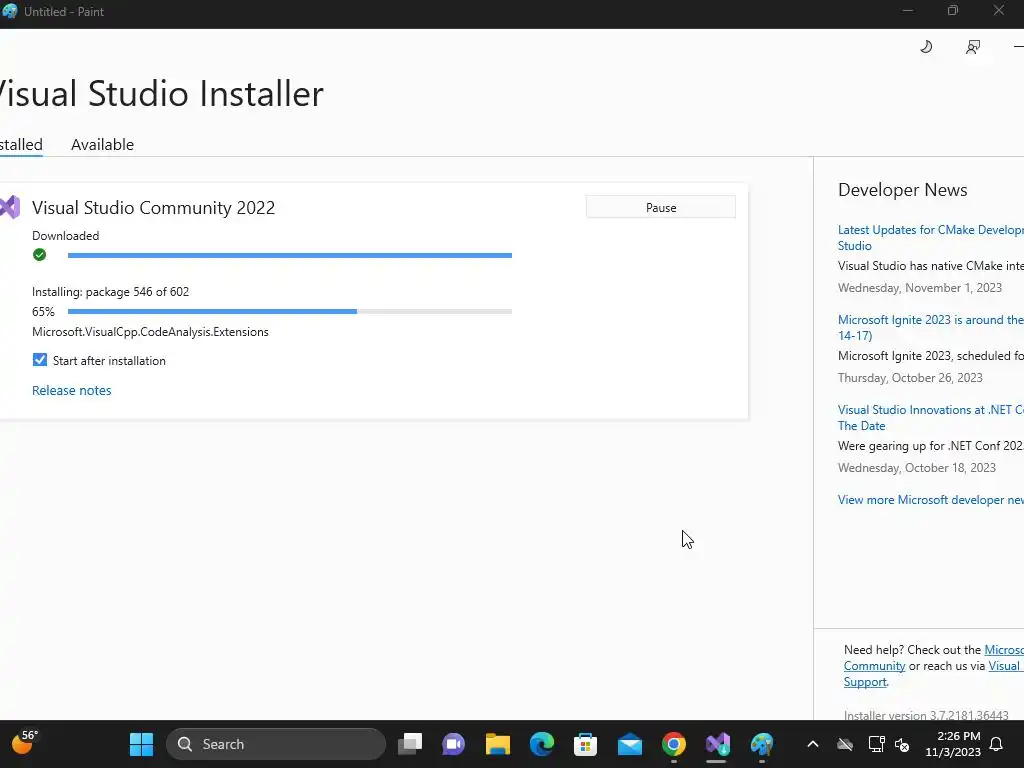Click the Visual Studio Community 2022 logo
The image size is (1024, 768).
[10, 207]
